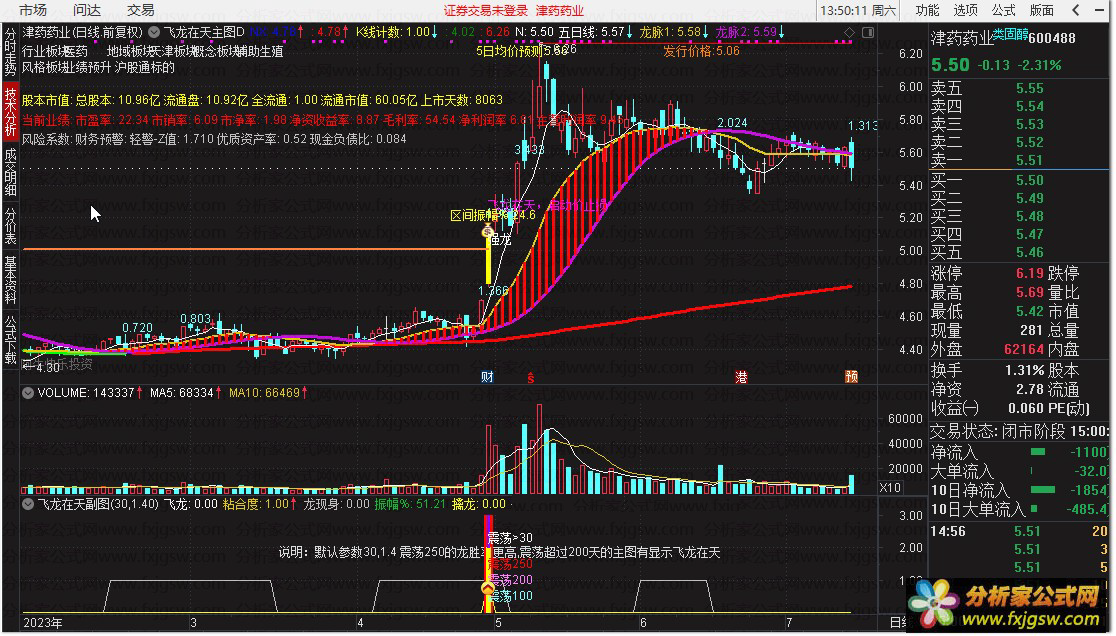Click the 5日均价预测 label
This screenshot has height=636, width=1116.
[509, 51]
